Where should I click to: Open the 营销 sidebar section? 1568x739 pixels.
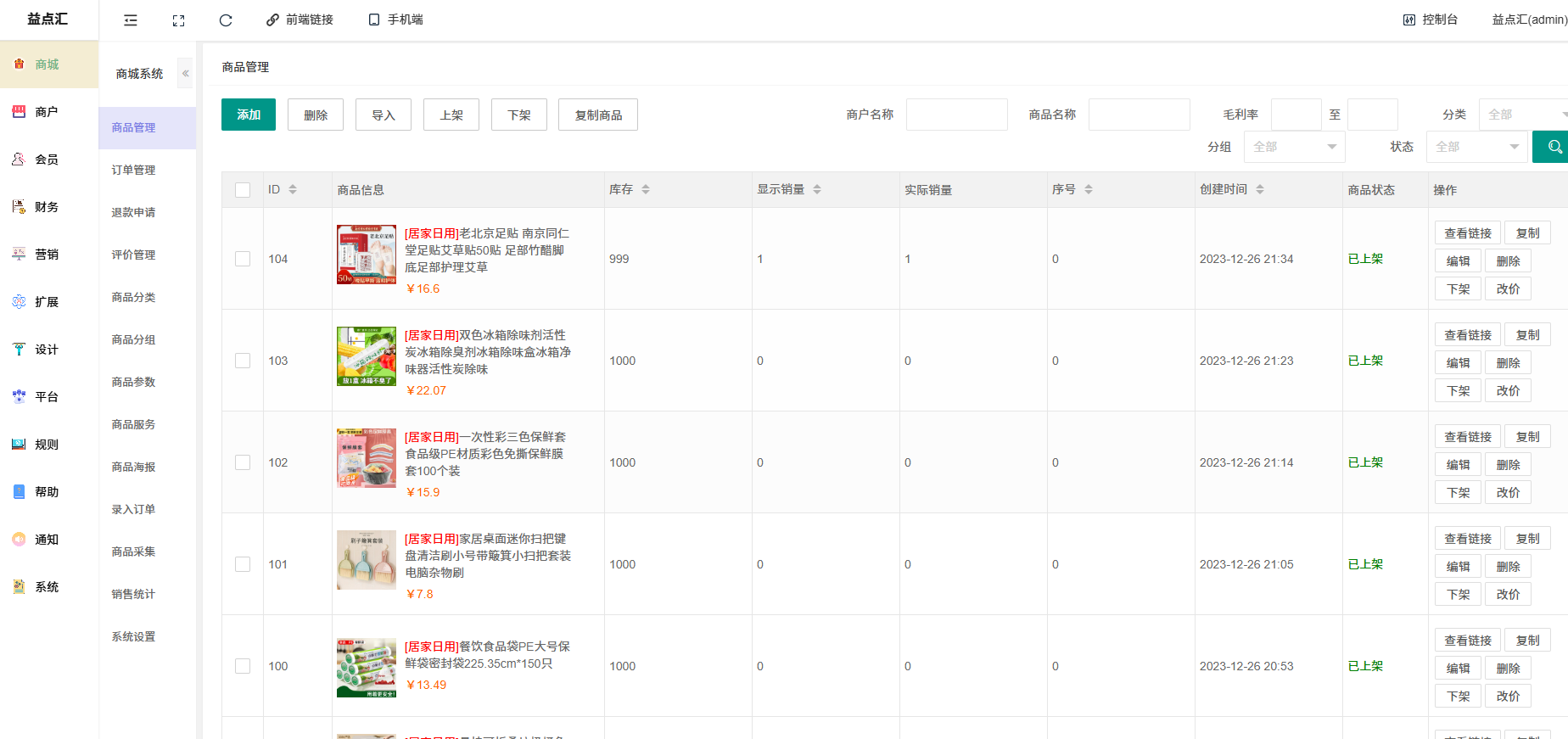(x=47, y=255)
